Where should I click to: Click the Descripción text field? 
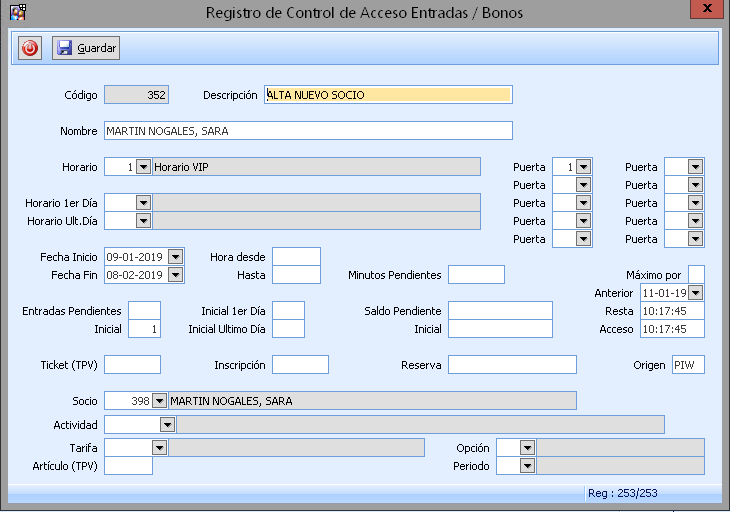click(388, 95)
